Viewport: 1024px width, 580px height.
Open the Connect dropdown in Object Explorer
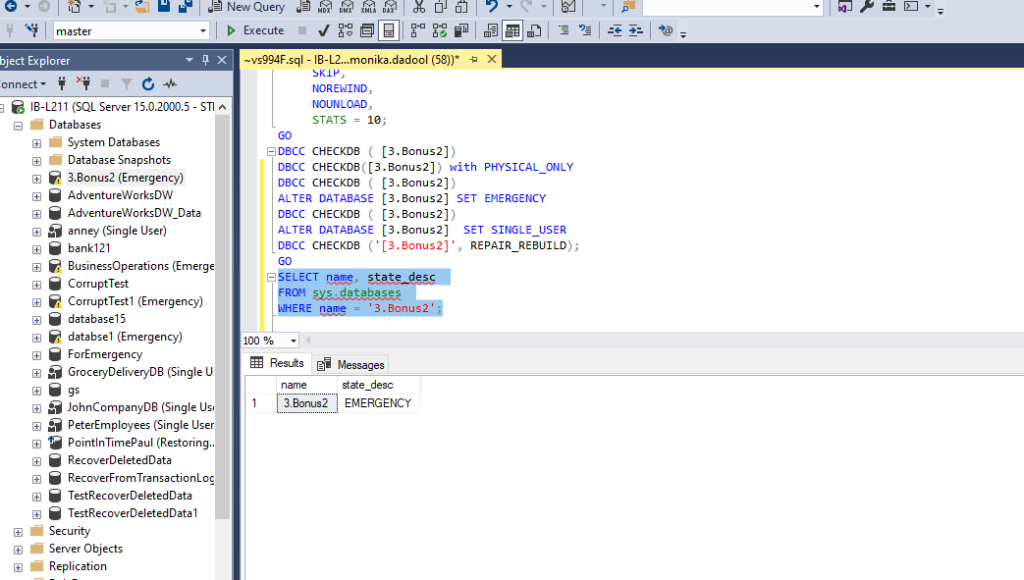25,84
